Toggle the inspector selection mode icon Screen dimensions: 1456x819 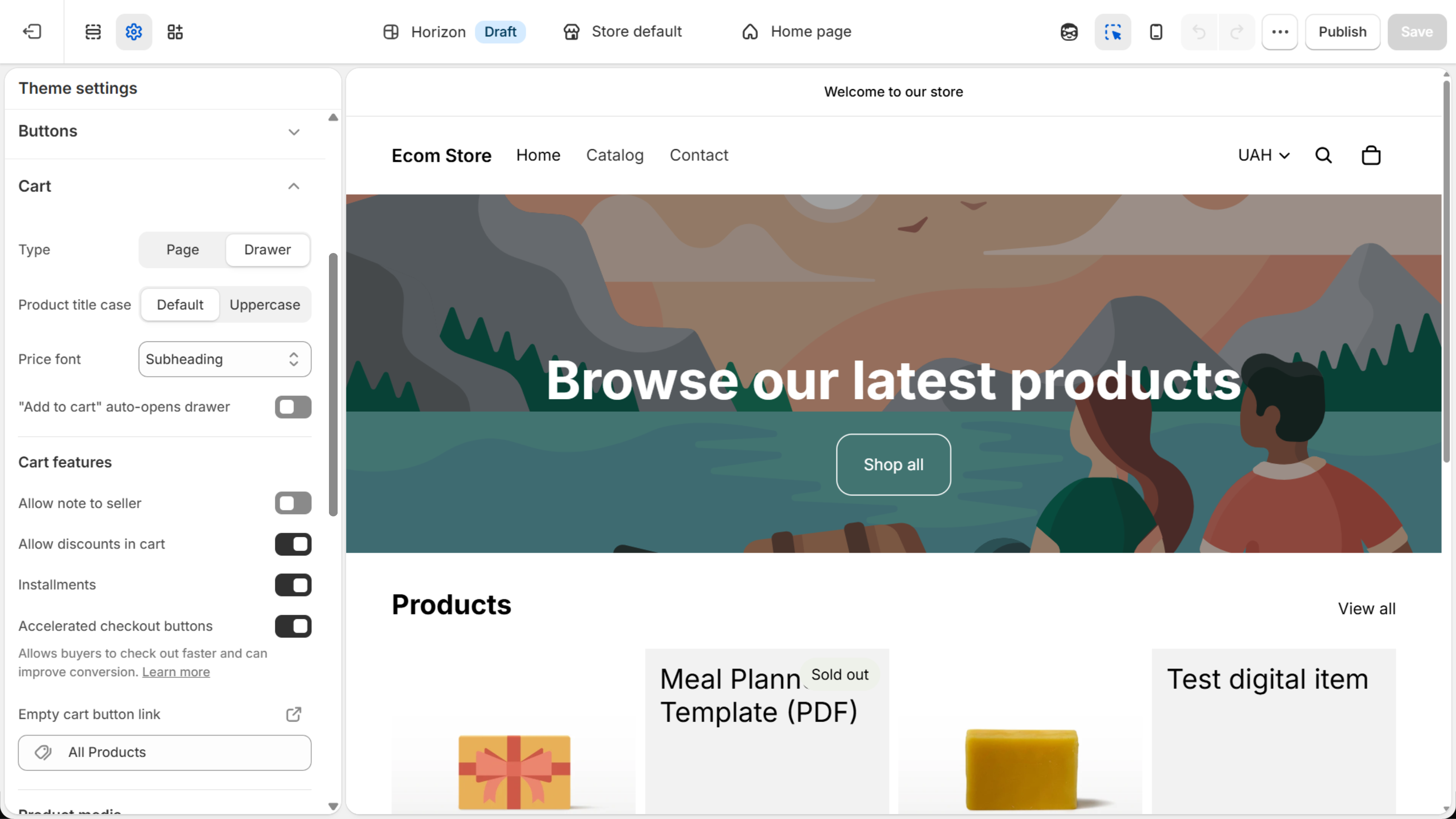click(x=1112, y=32)
